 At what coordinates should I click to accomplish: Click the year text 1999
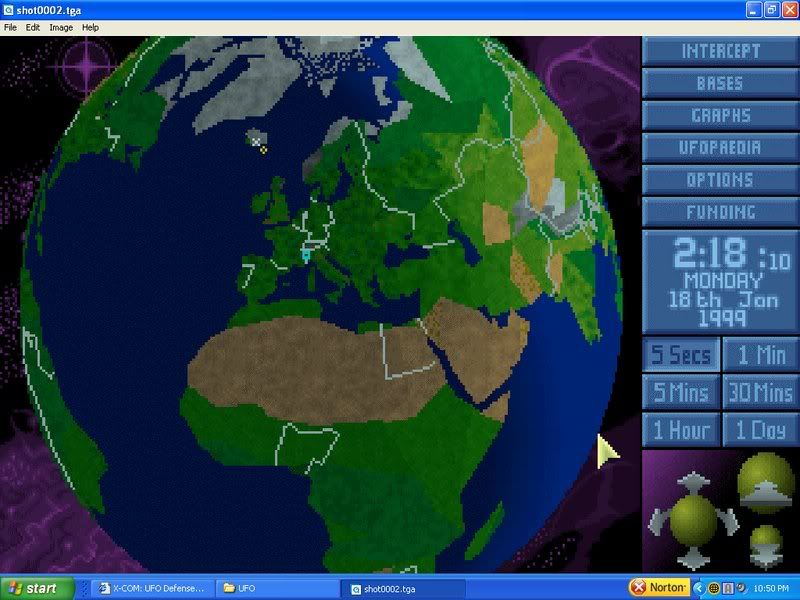click(722, 318)
